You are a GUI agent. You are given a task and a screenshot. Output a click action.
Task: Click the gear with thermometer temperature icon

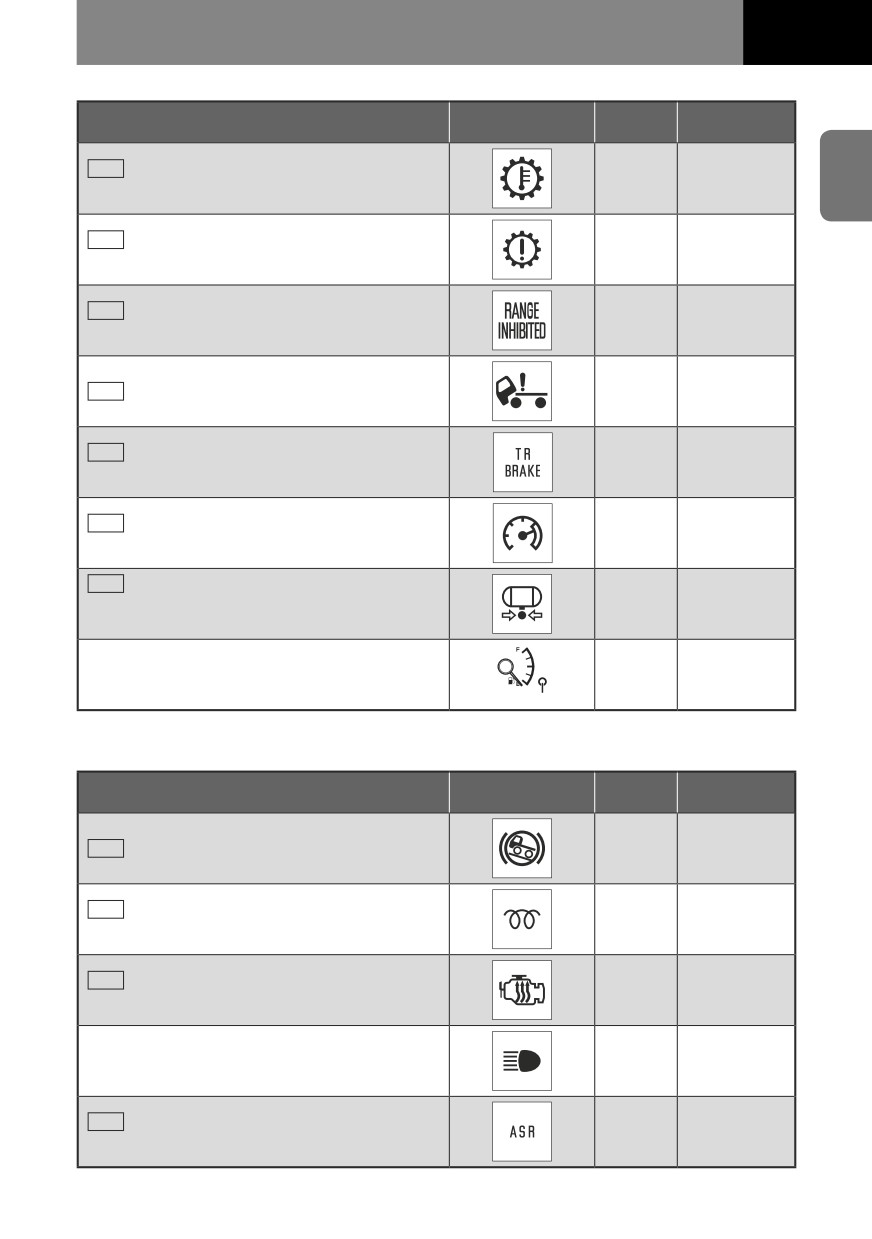522,178
